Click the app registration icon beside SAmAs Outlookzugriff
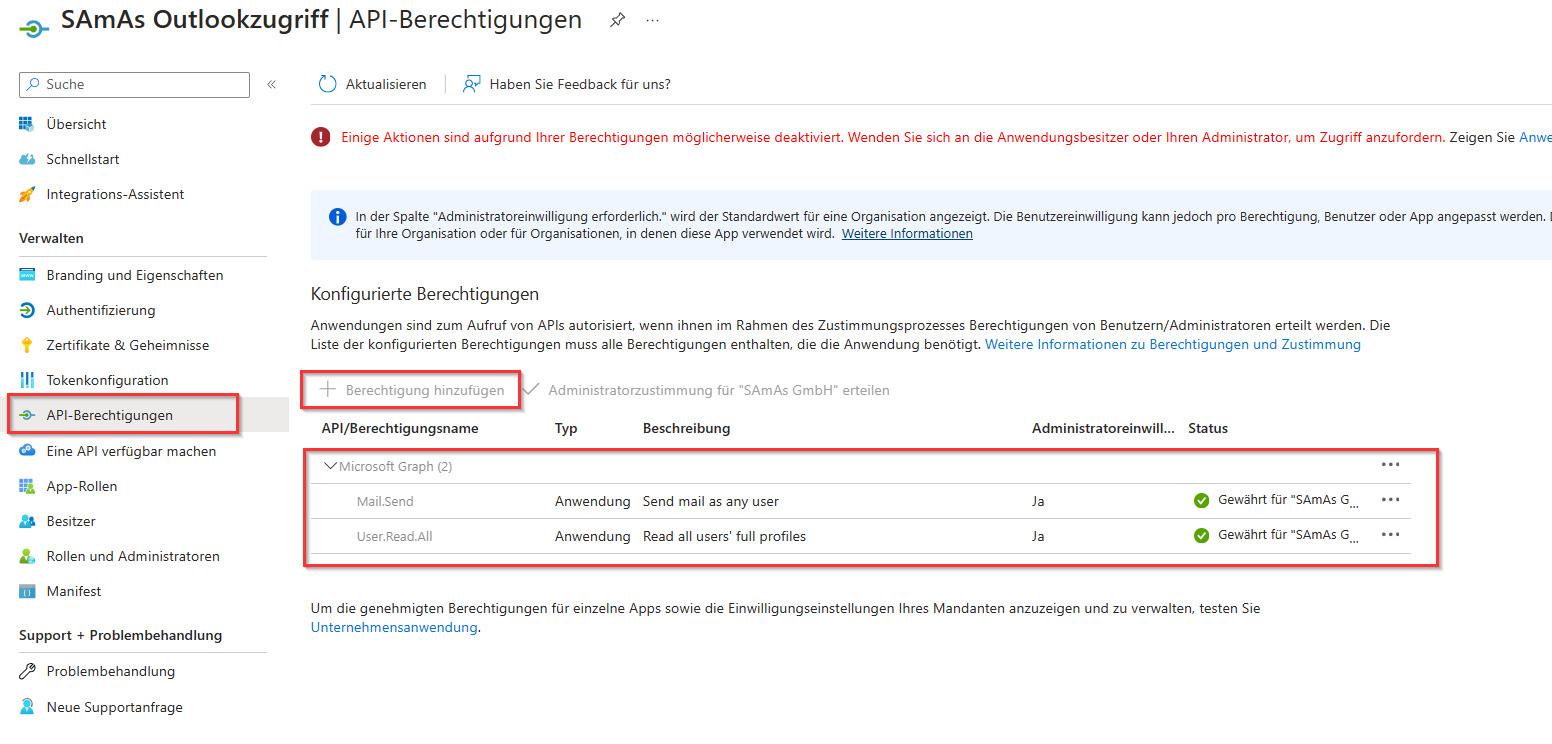This screenshot has height=744, width=1552. point(33,29)
